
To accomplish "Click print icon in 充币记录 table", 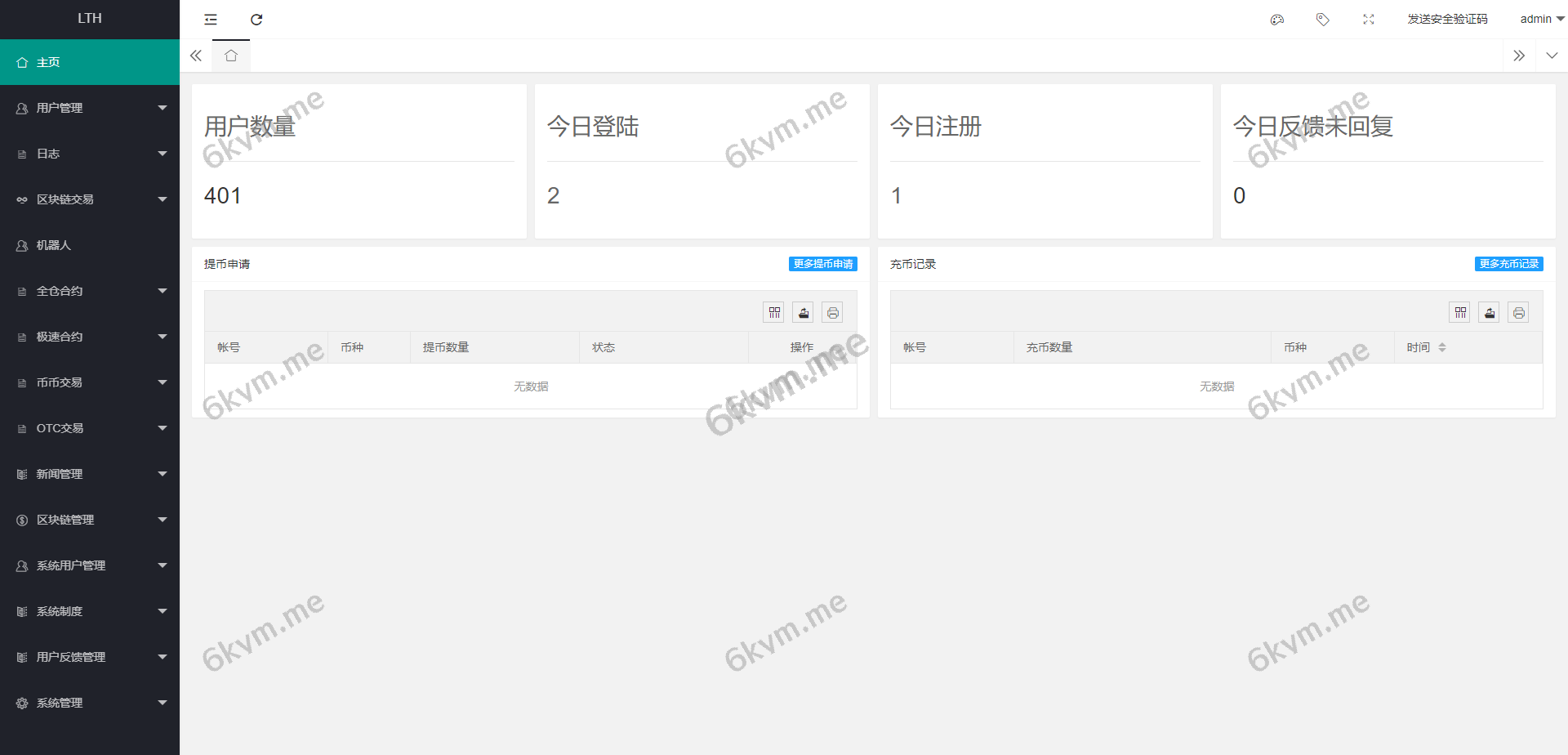I will coord(1518,313).
